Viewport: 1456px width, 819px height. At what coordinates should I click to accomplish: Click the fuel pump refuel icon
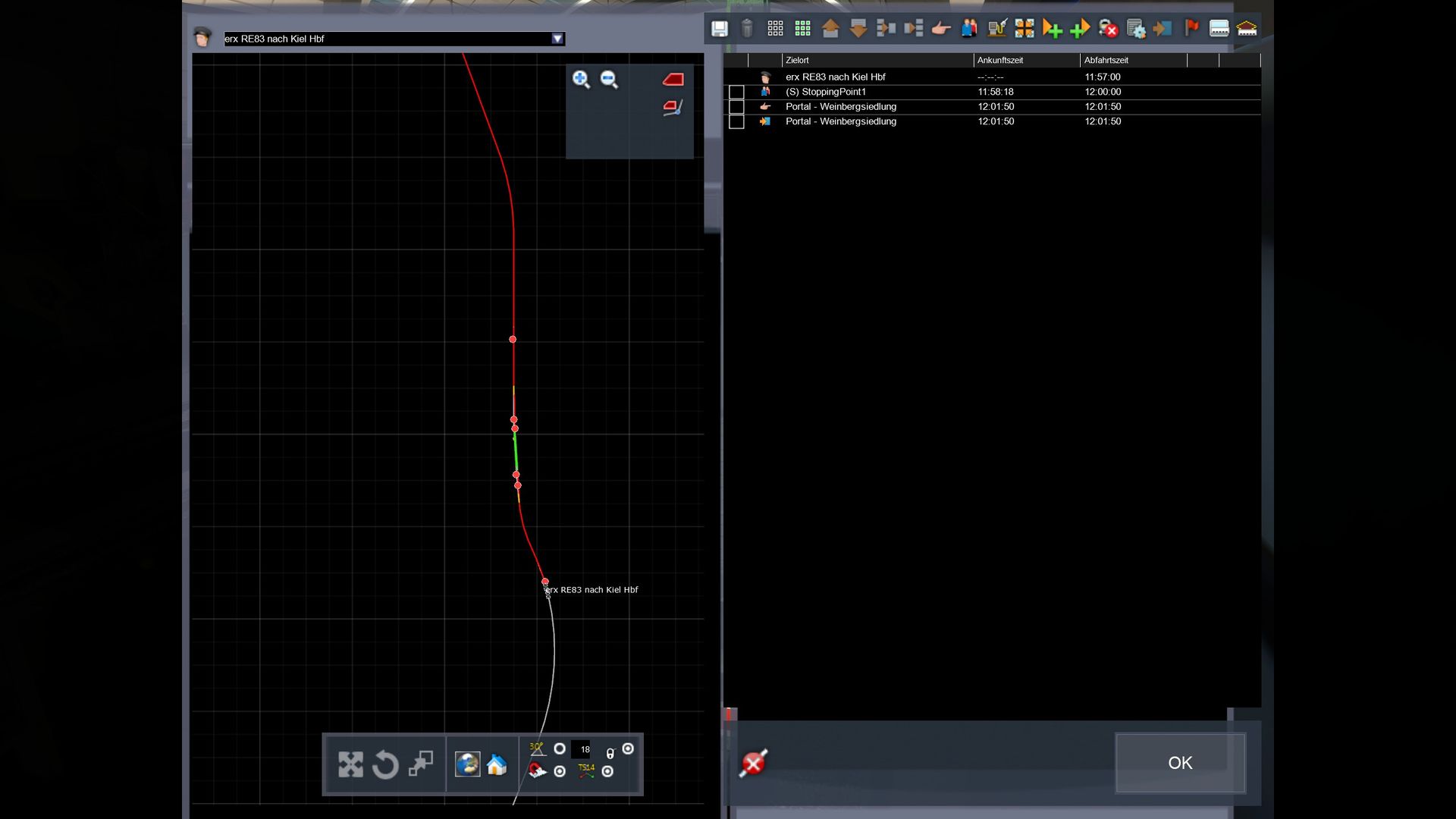(996, 29)
